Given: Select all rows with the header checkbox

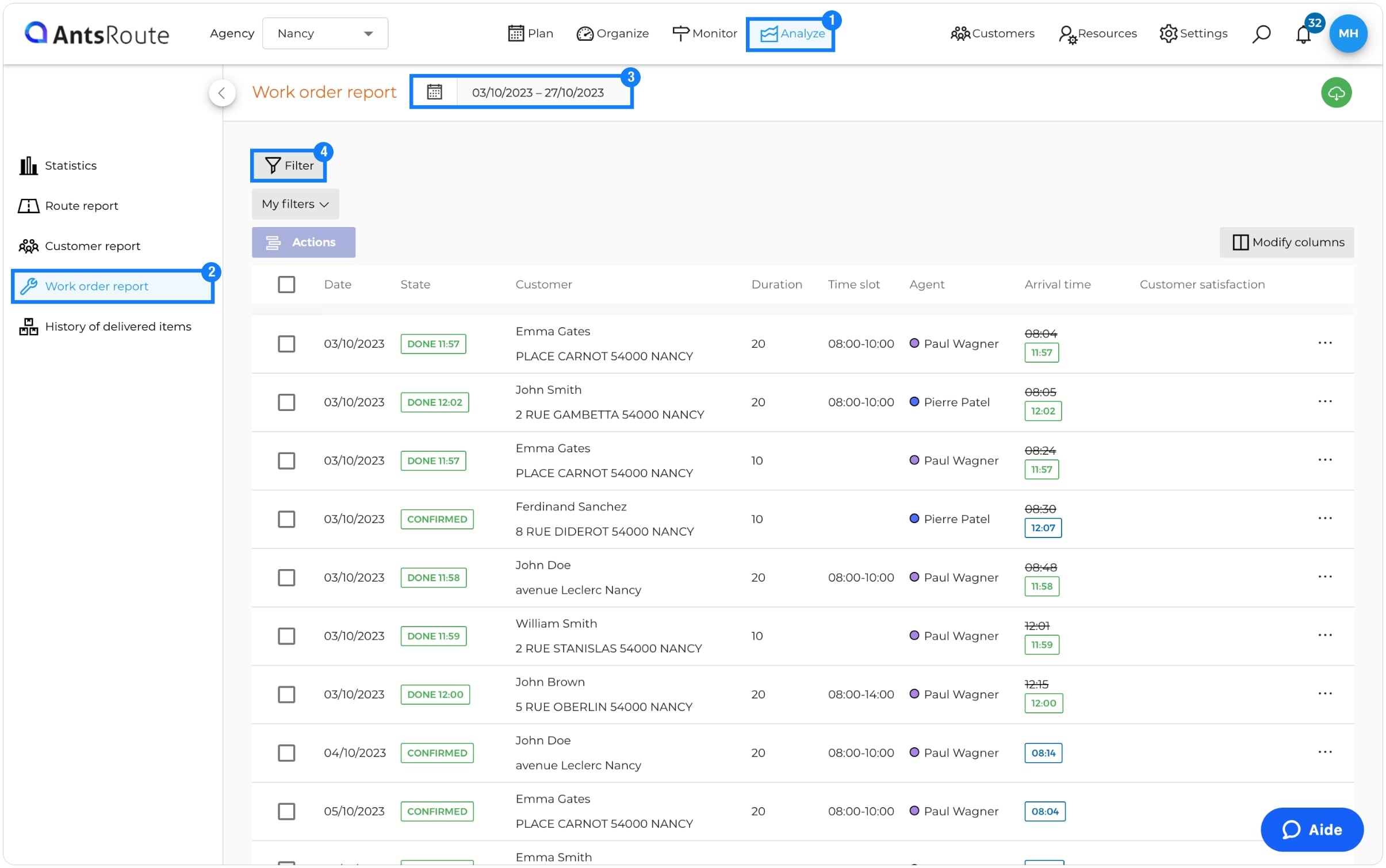Looking at the screenshot, I should (287, 285).
